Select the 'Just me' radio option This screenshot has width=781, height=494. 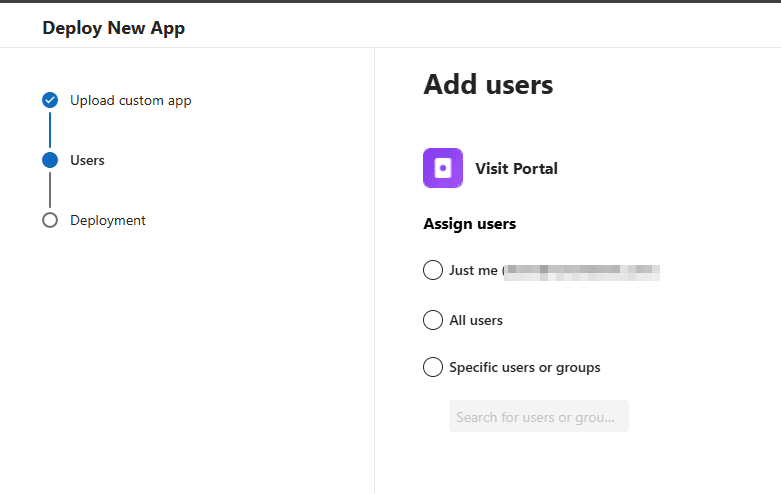433,270
